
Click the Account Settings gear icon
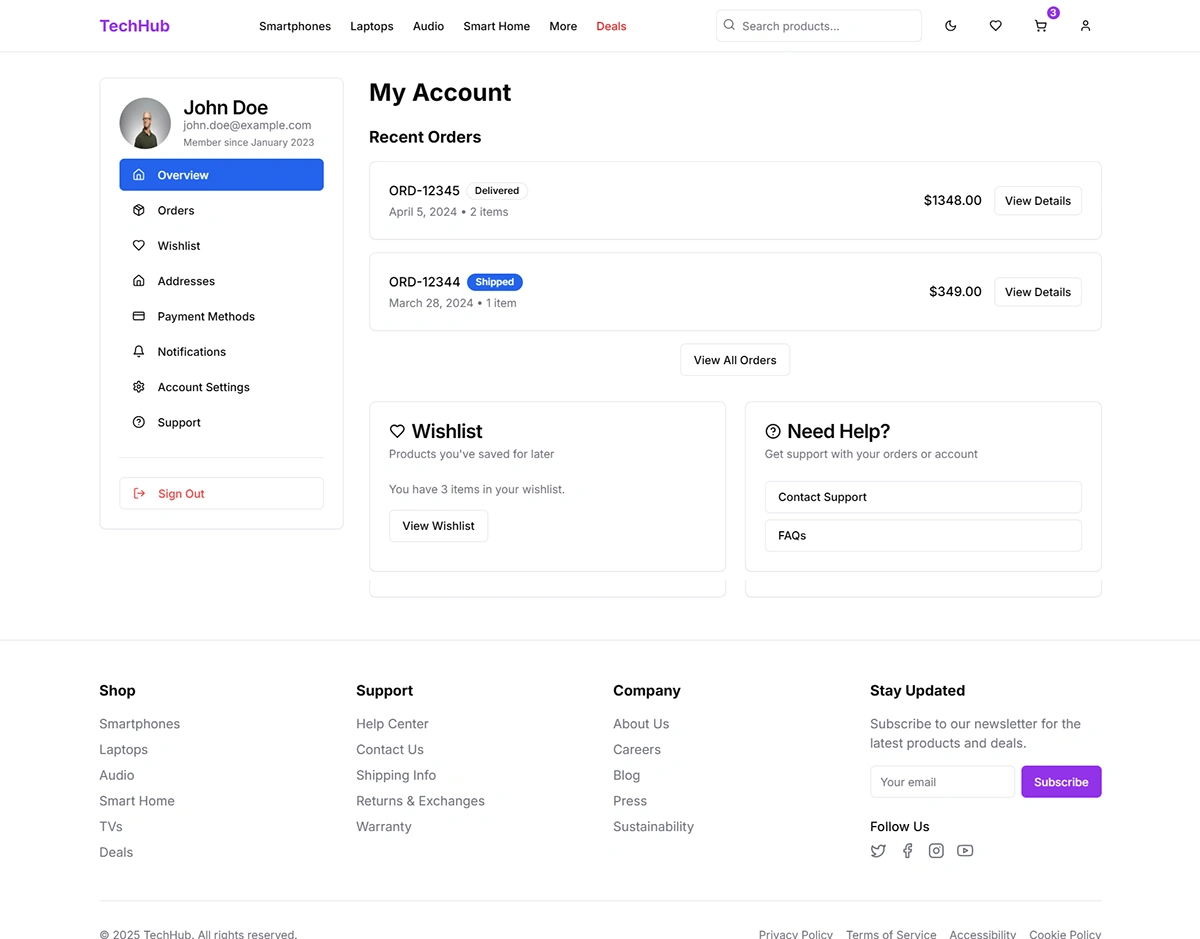(x=139, y=387)
